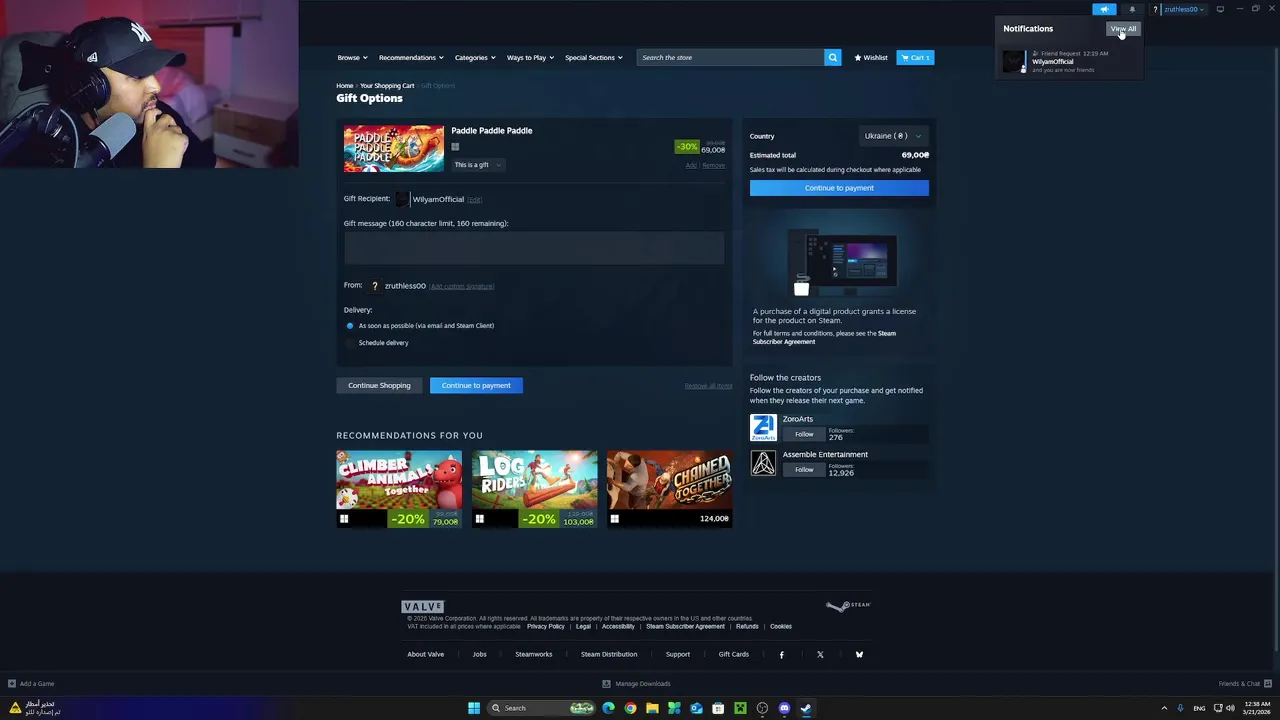Select the Schedule delivery option
Image resolution: width=1280 pixels, height=720 pixels.
(x=350, y=343)
